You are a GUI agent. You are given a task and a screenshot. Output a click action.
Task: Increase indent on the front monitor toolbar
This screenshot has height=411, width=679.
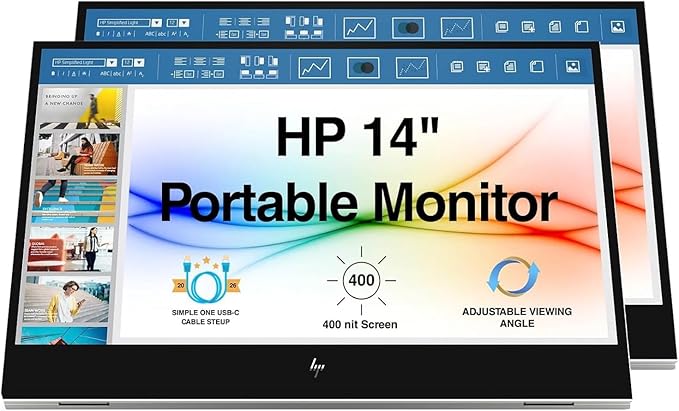[213, 74]
